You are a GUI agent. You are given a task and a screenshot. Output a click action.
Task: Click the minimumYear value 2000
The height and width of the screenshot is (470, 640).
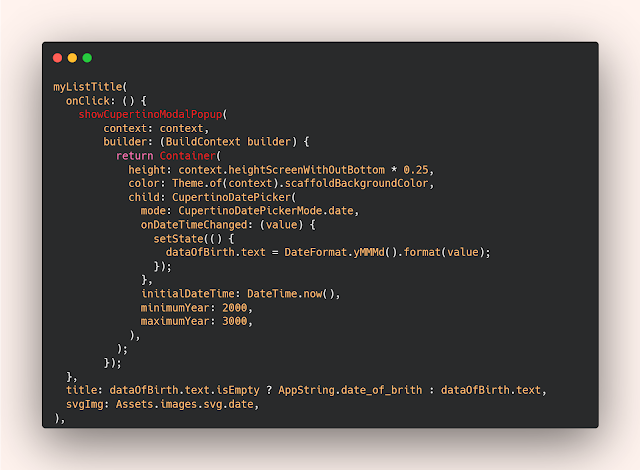[x=235, y=308]
